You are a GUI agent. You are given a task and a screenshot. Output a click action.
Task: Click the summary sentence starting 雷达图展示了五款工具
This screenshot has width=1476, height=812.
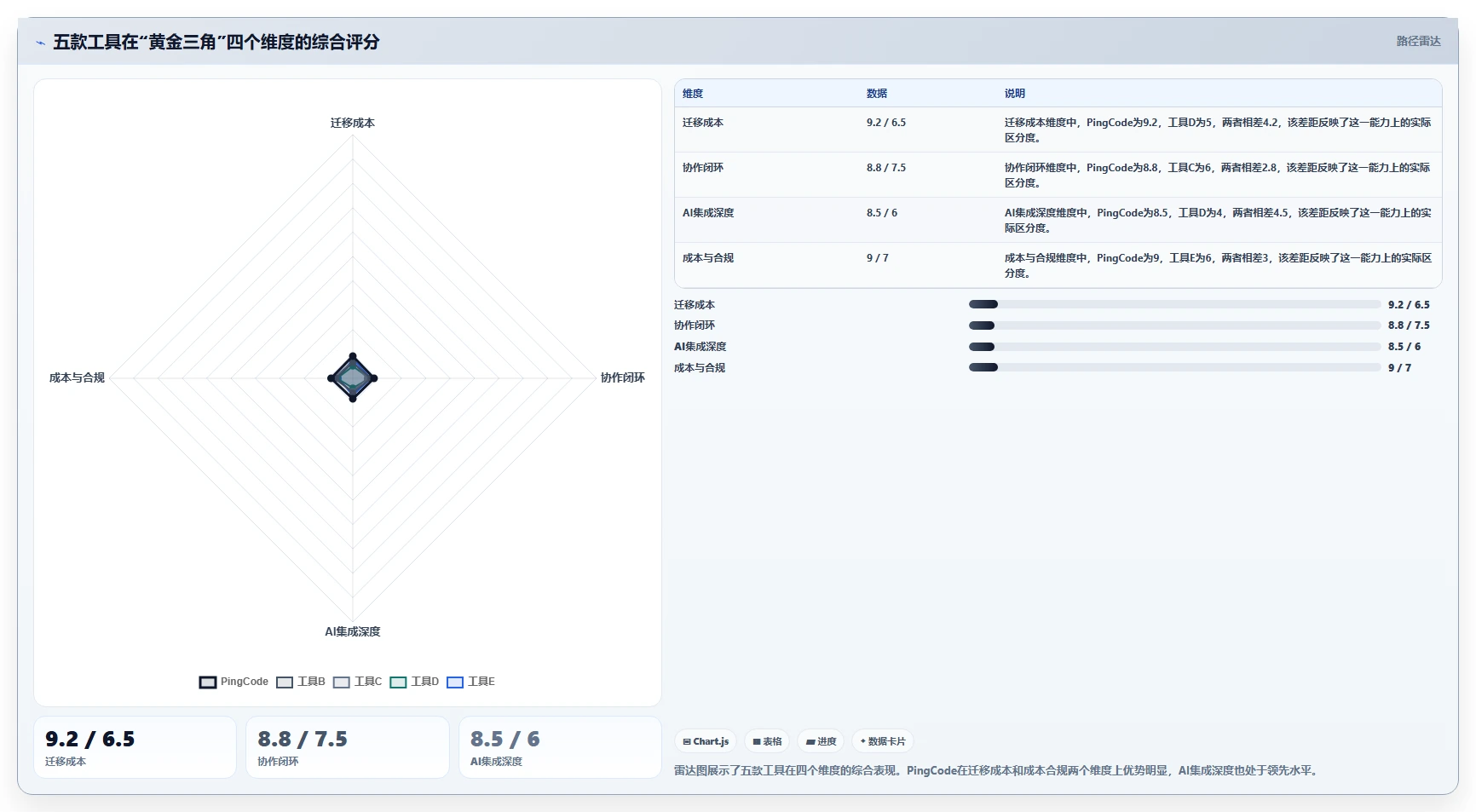tap(998, 770)
